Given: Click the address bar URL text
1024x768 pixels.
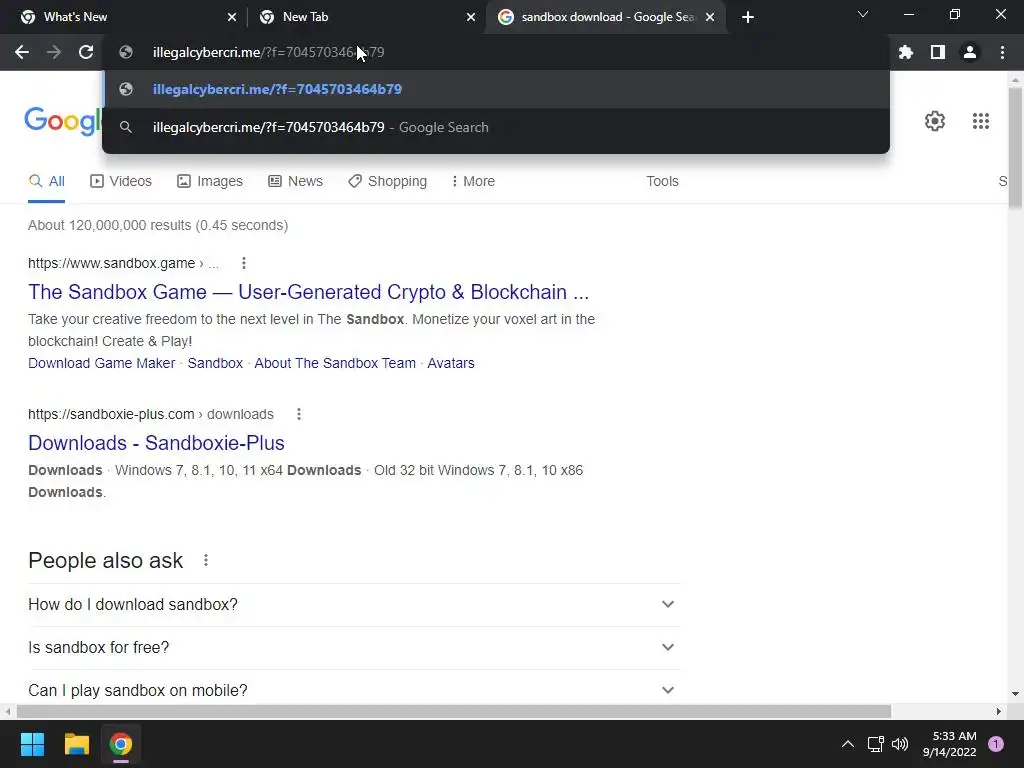Looking at the screenshot, I should (268, 52).
